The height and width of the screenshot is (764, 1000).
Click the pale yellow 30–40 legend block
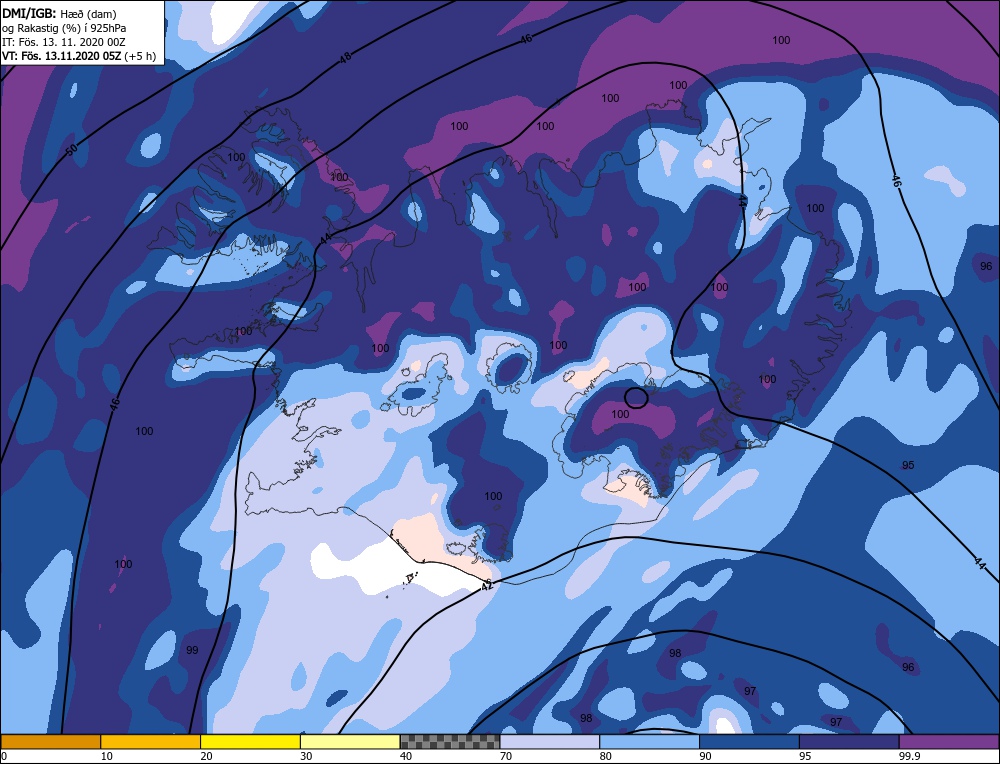(x=350, y=741)
